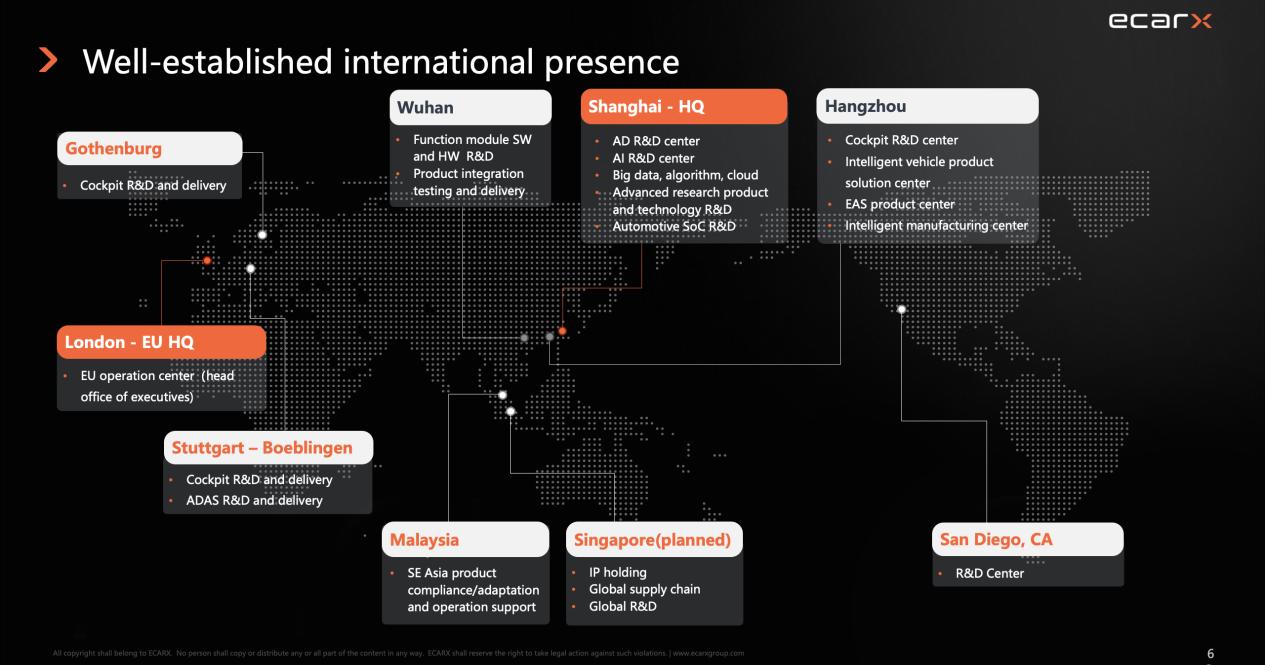Click the San Diego, CA header
The image size is (1265, 665).
click(1027, 540)
